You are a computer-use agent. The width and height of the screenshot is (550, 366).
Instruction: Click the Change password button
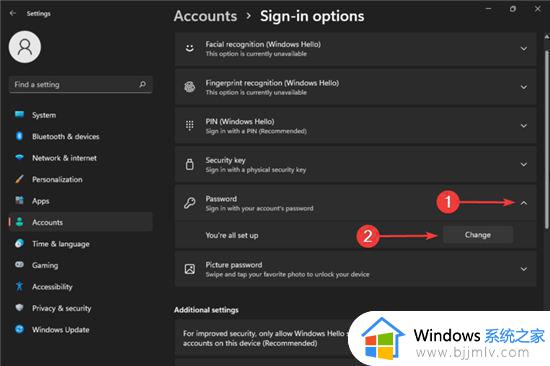tap(478, 235)
